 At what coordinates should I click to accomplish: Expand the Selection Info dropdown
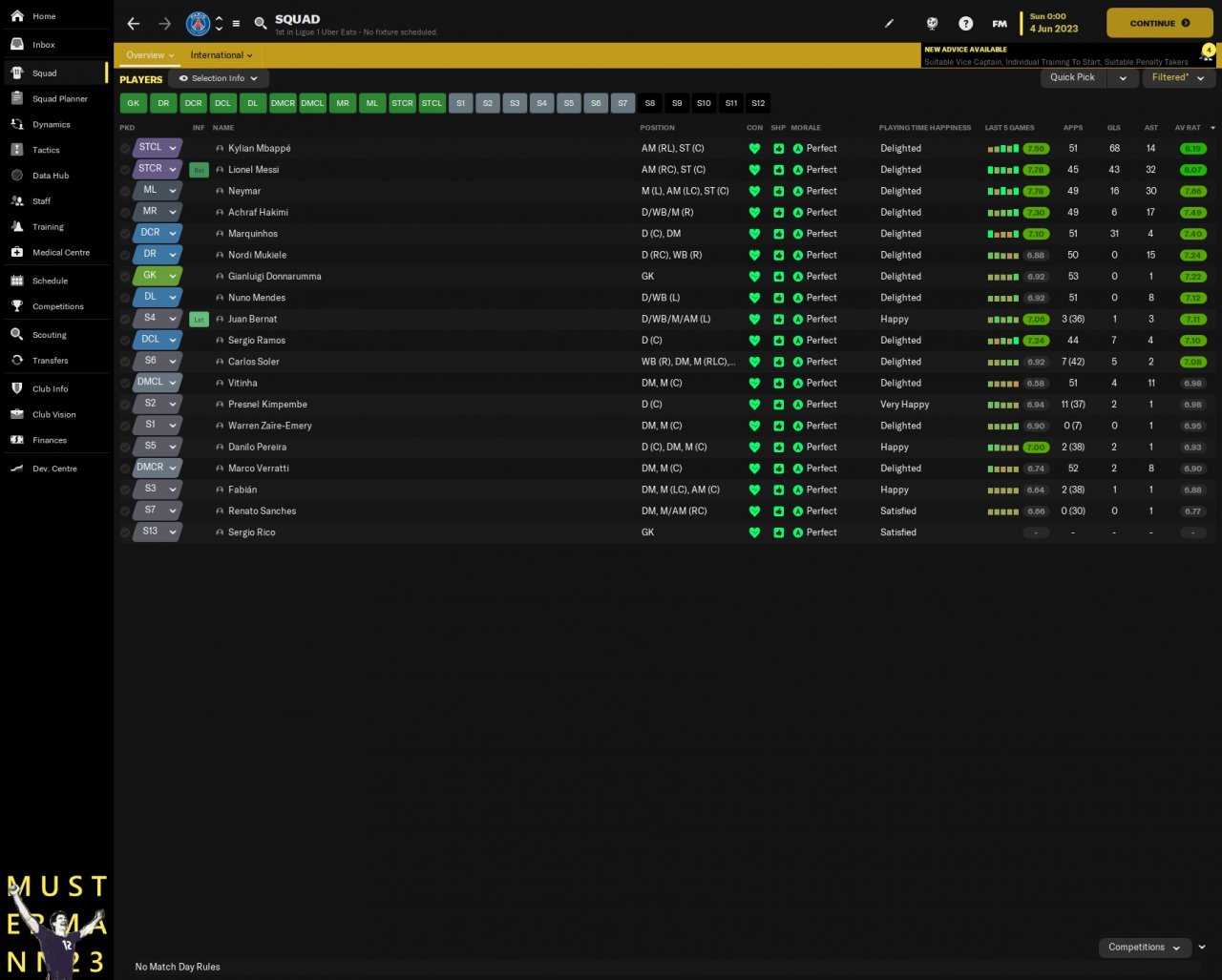pos(219,78)
